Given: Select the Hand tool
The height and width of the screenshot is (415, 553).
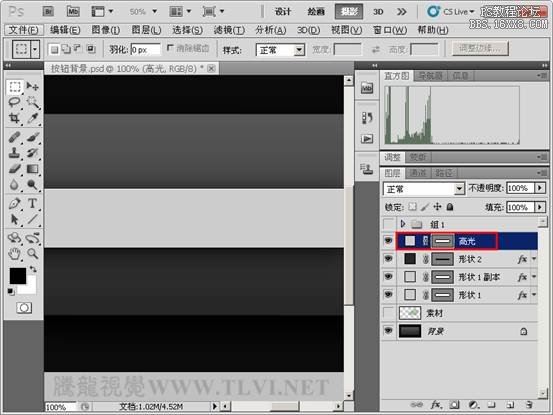Looking at the screenshot, I should coord(14,254).
